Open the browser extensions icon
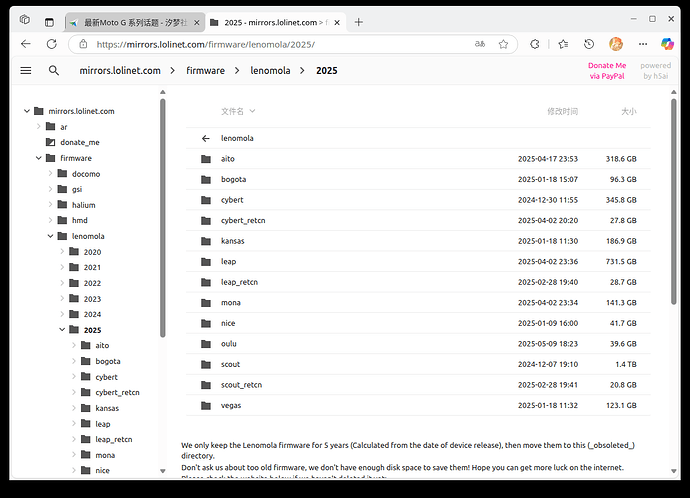 [x=535, y=44]
